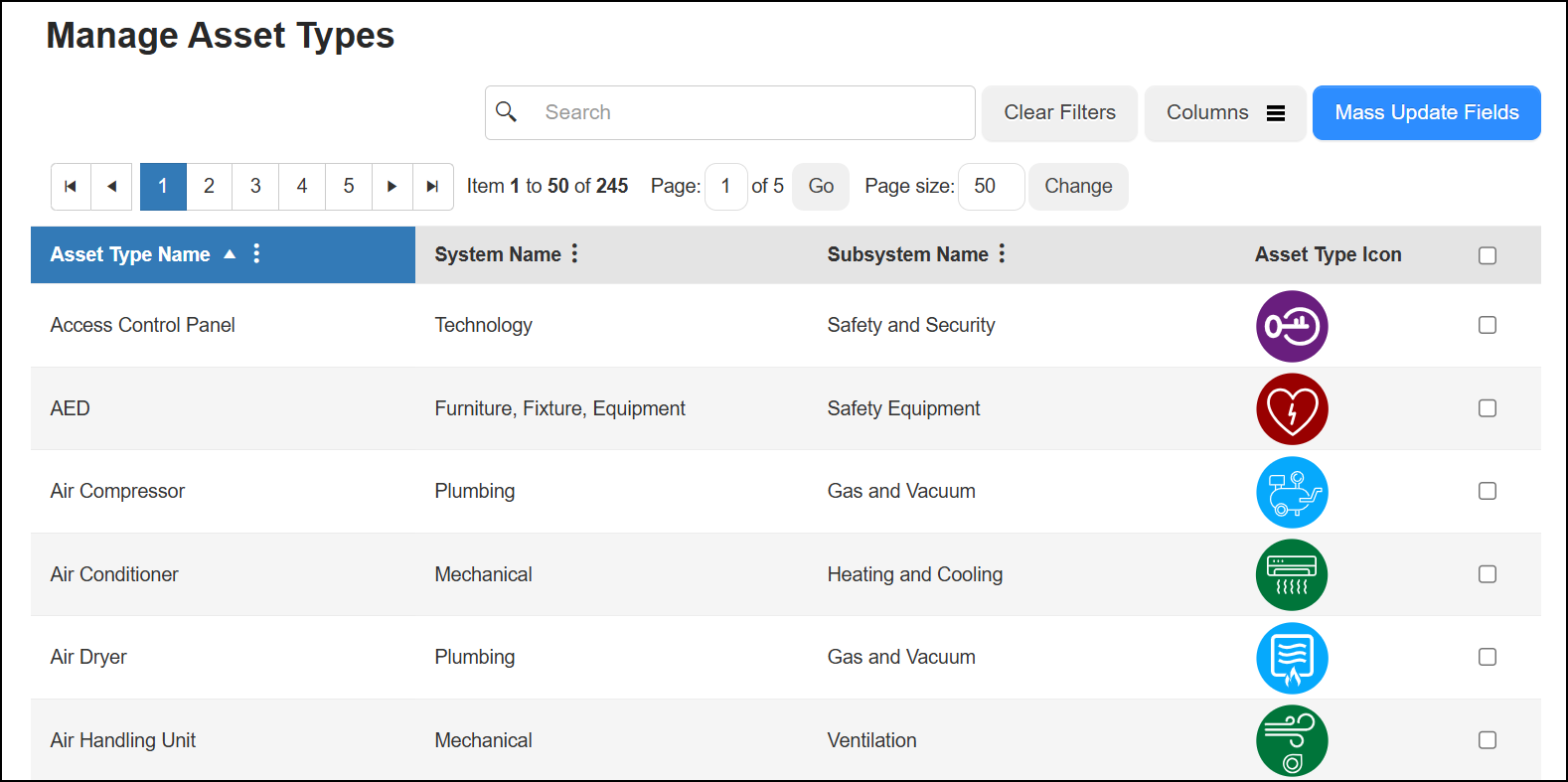The image size is (1568, 782).
Task: Toggle ascending sort arrow on Asset Type Name
Action: [x=230, y=254]
